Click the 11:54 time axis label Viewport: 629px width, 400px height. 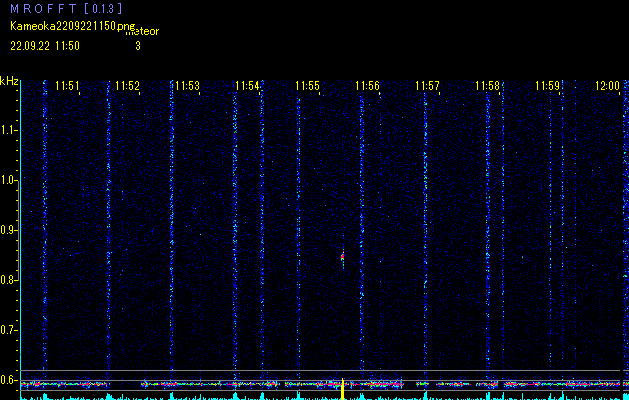point(247,86)
